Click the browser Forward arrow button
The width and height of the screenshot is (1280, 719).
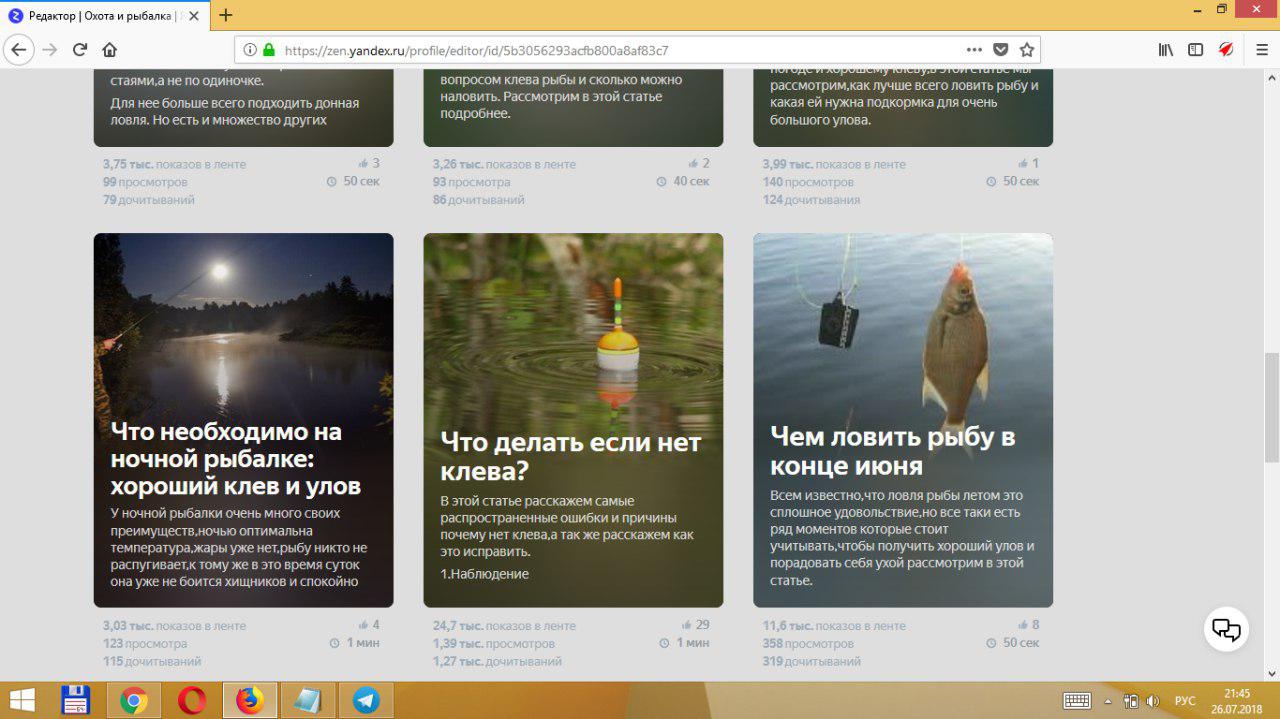pos(50,49)
